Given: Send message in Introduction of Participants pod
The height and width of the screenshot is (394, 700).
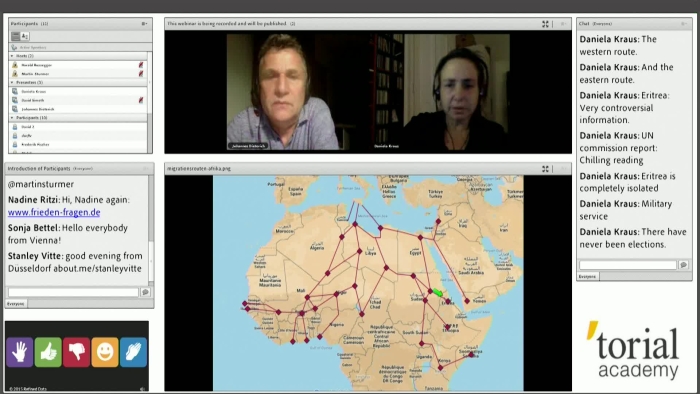Looking at the screenshot, I should tap(145, 292).
